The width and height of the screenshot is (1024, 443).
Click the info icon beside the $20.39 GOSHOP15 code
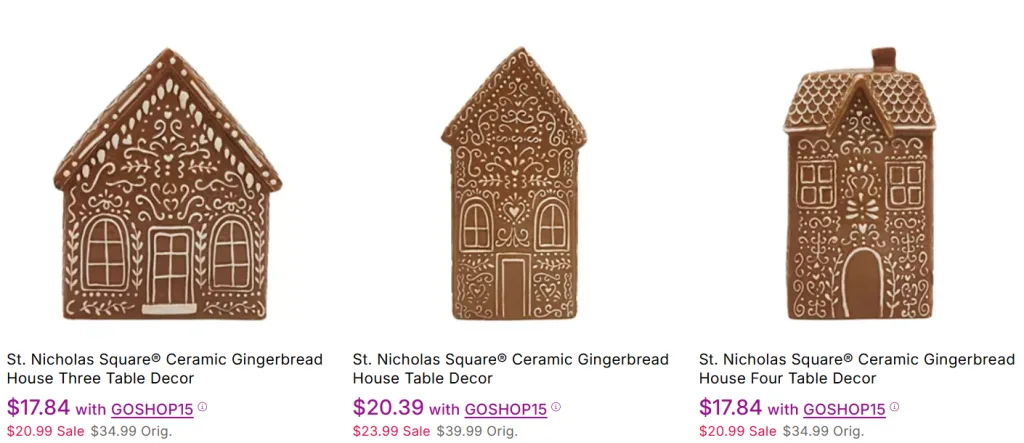point(556,407)
